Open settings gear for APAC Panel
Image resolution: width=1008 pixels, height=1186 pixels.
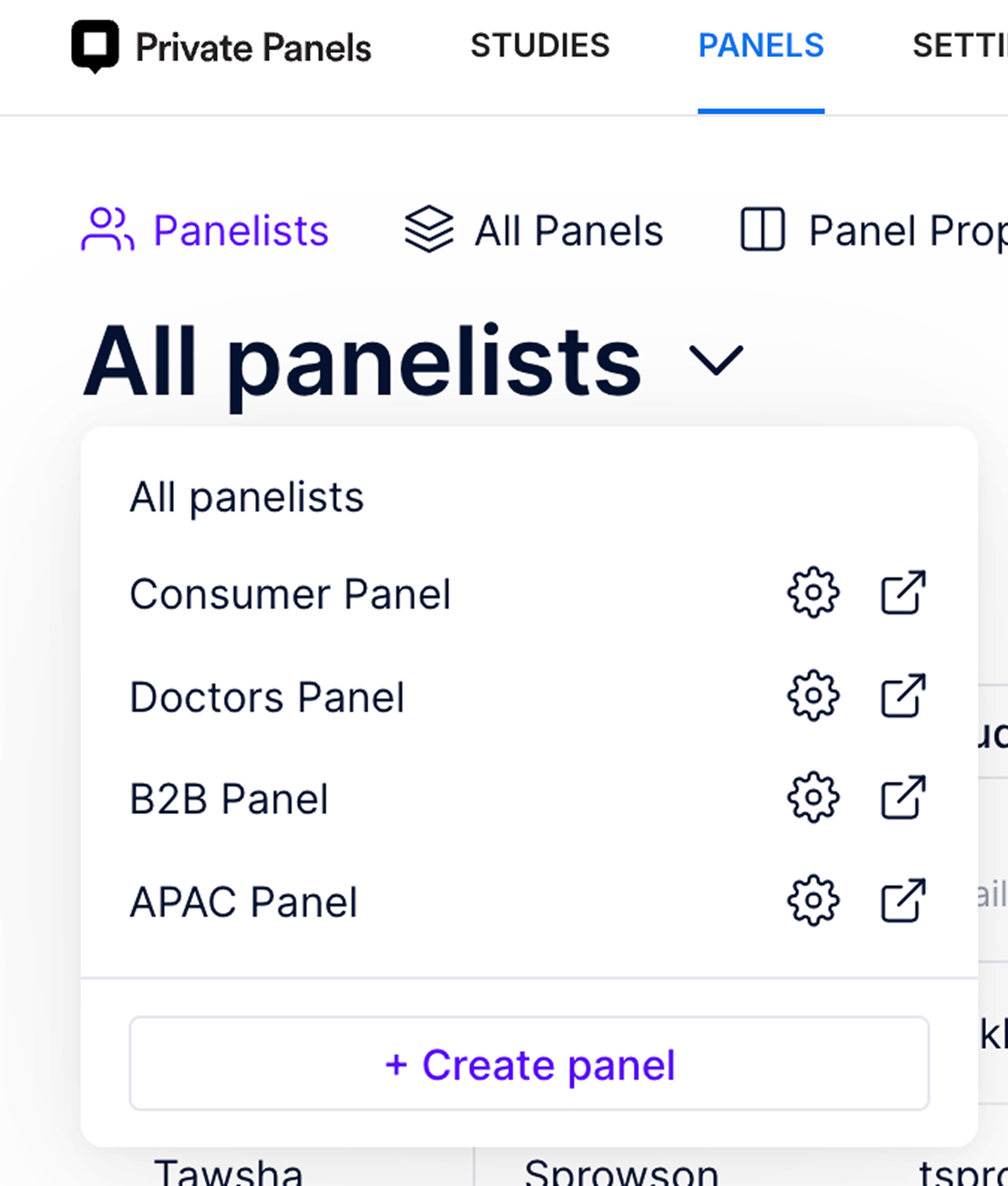(x=813, y=900)
